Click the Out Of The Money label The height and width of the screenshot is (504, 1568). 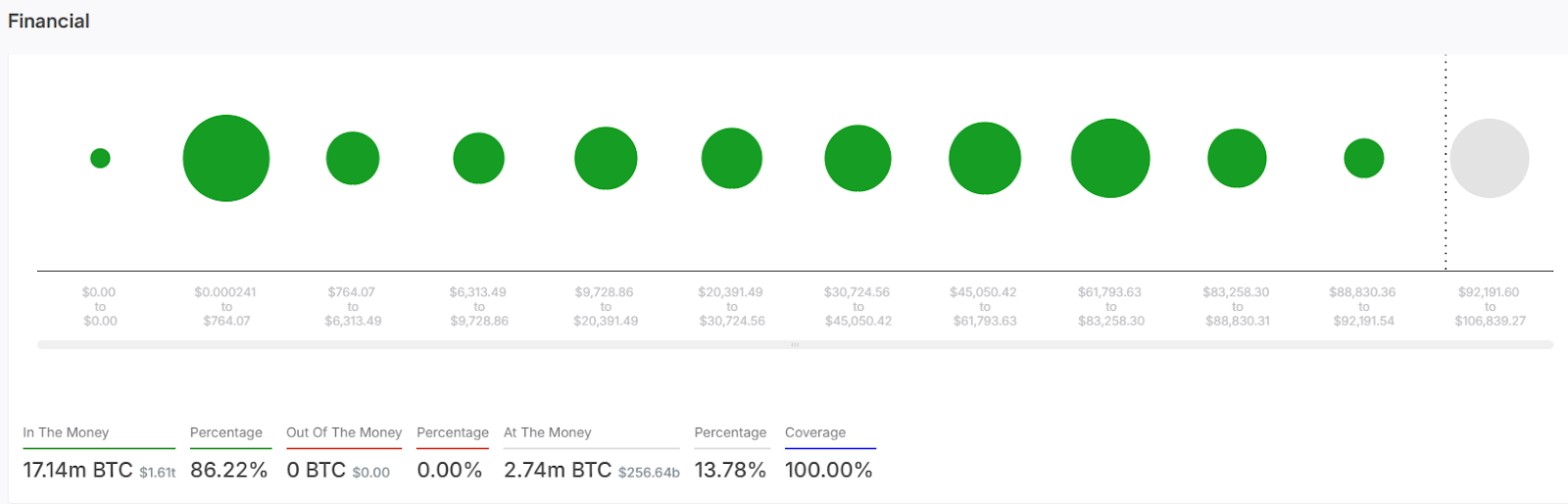point(344,432)
